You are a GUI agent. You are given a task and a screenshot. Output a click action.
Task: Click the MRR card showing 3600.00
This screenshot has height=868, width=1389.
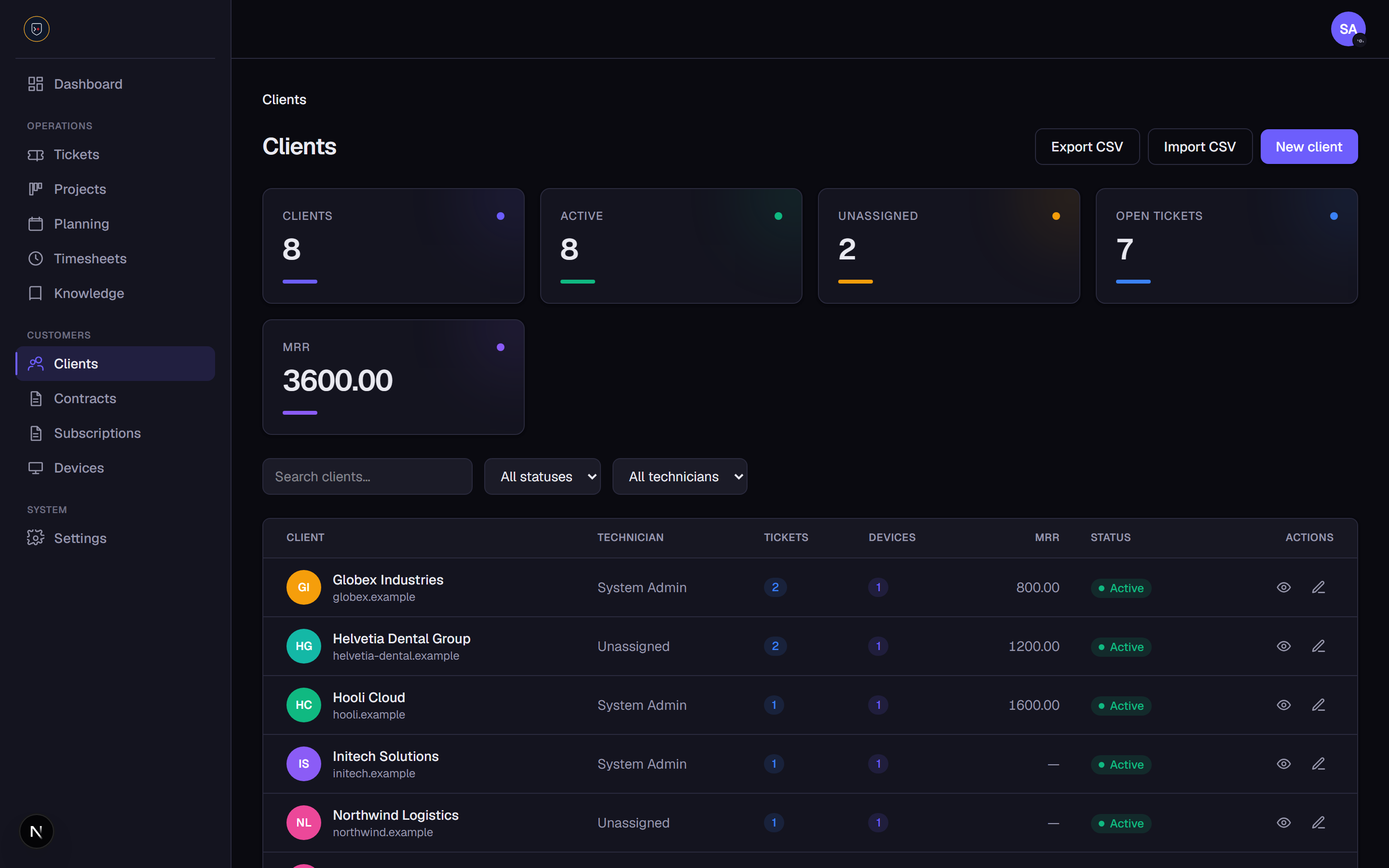tap(393, 377)
